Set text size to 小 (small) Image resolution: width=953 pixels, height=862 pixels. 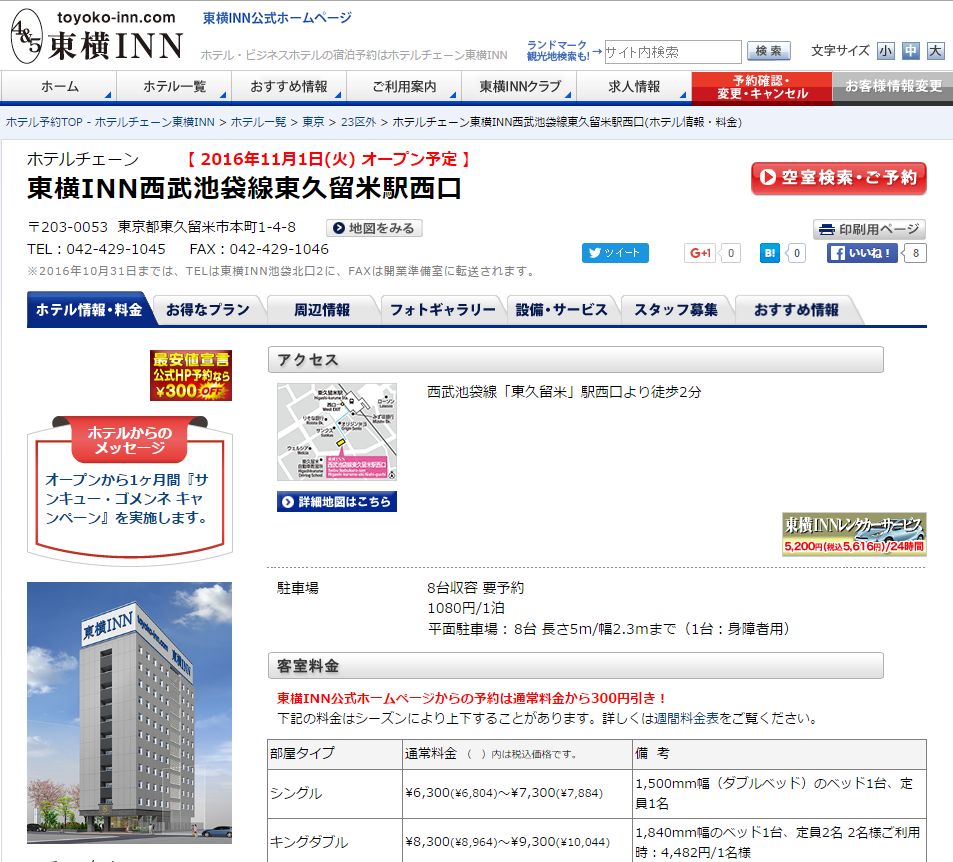(x=886, y=51)
